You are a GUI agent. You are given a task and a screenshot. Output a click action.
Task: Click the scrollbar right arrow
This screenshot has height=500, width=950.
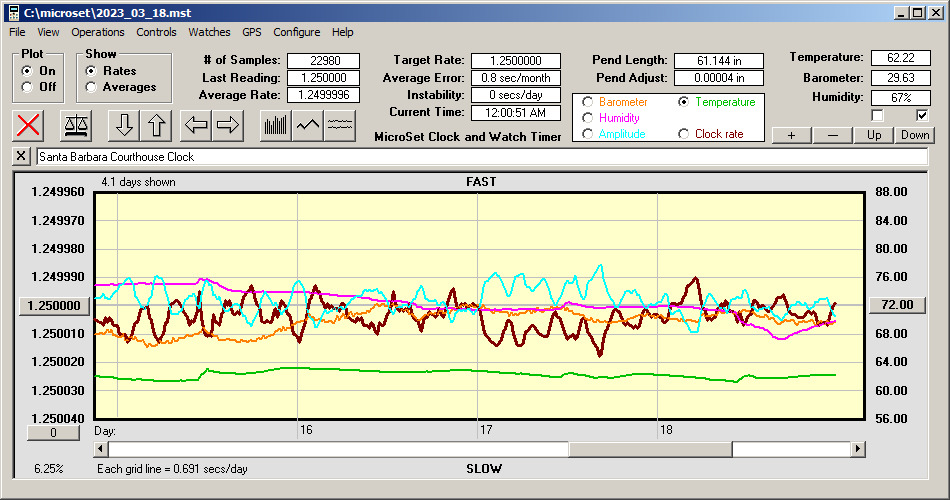pos(857,449)
